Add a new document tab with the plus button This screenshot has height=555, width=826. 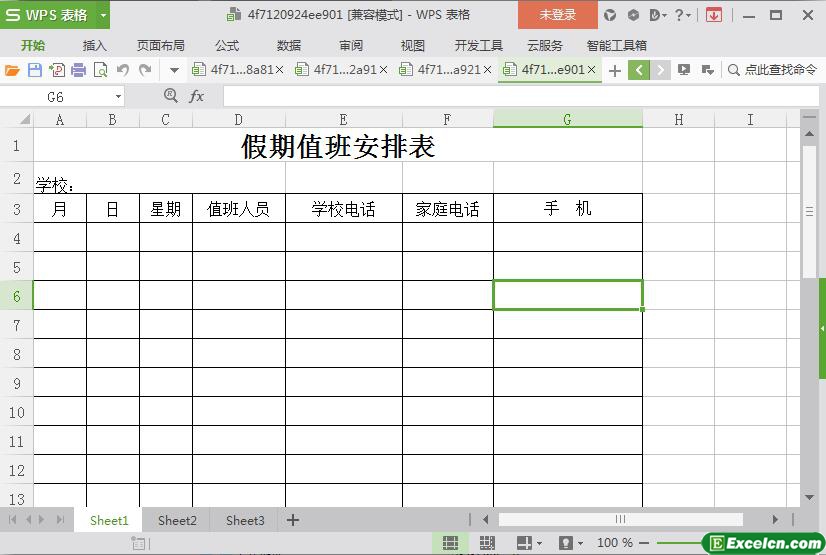(615, 71)
